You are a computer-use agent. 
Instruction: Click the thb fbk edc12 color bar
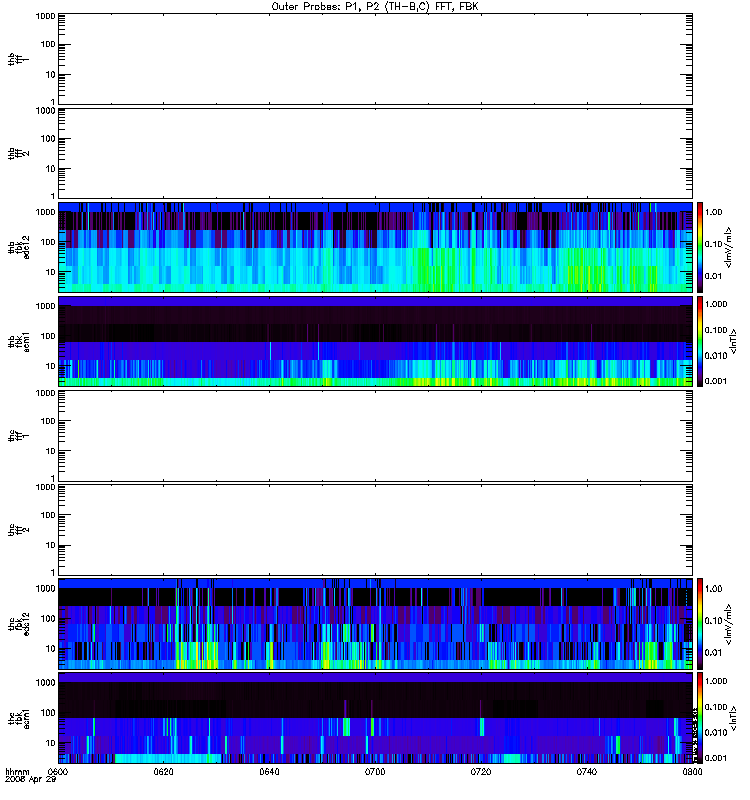pyautogui.click(x=700, y=247)
